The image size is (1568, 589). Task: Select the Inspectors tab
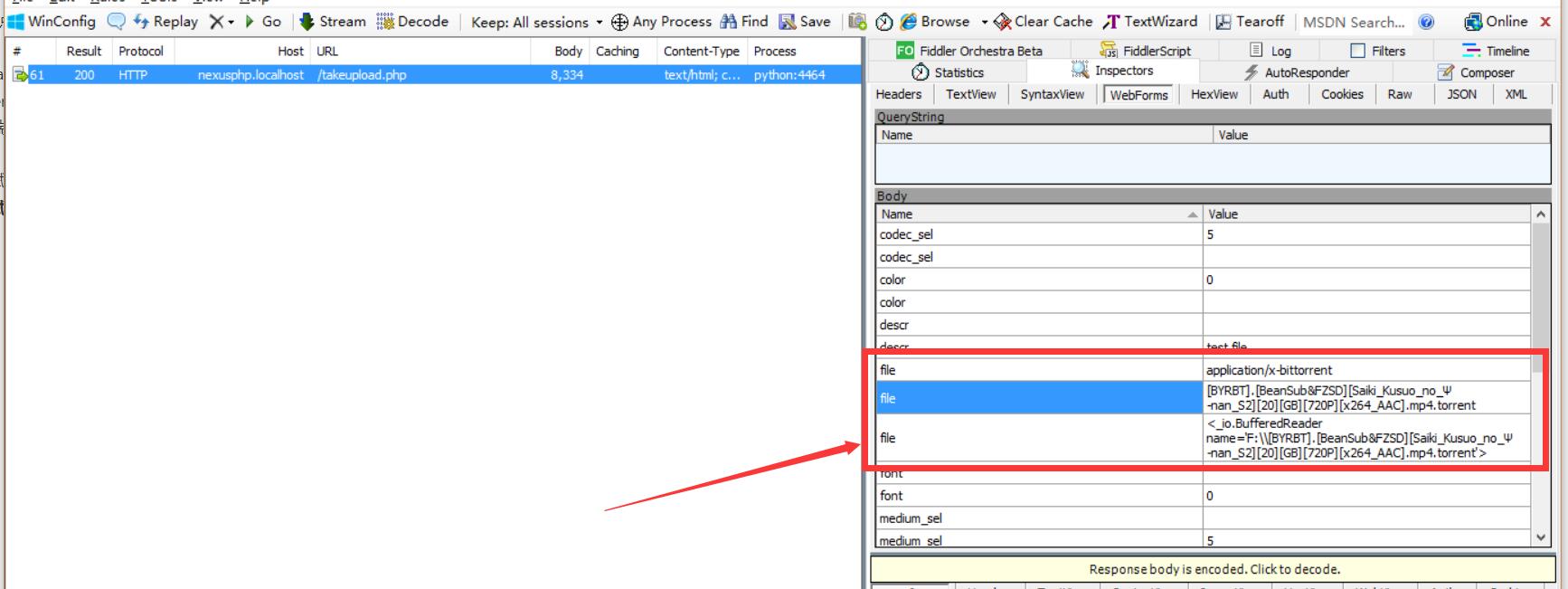point(1112,71)
